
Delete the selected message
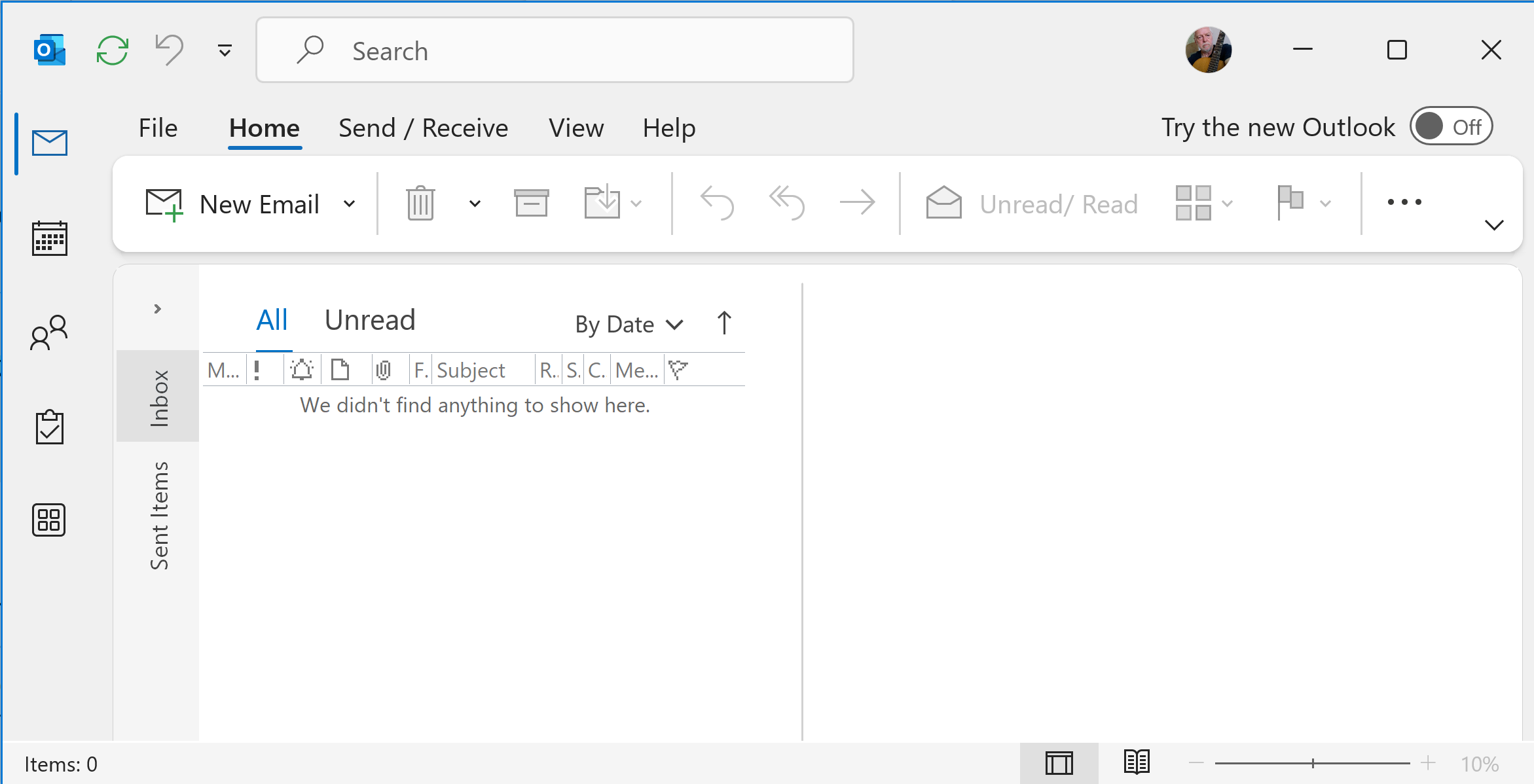coord(420,203)
